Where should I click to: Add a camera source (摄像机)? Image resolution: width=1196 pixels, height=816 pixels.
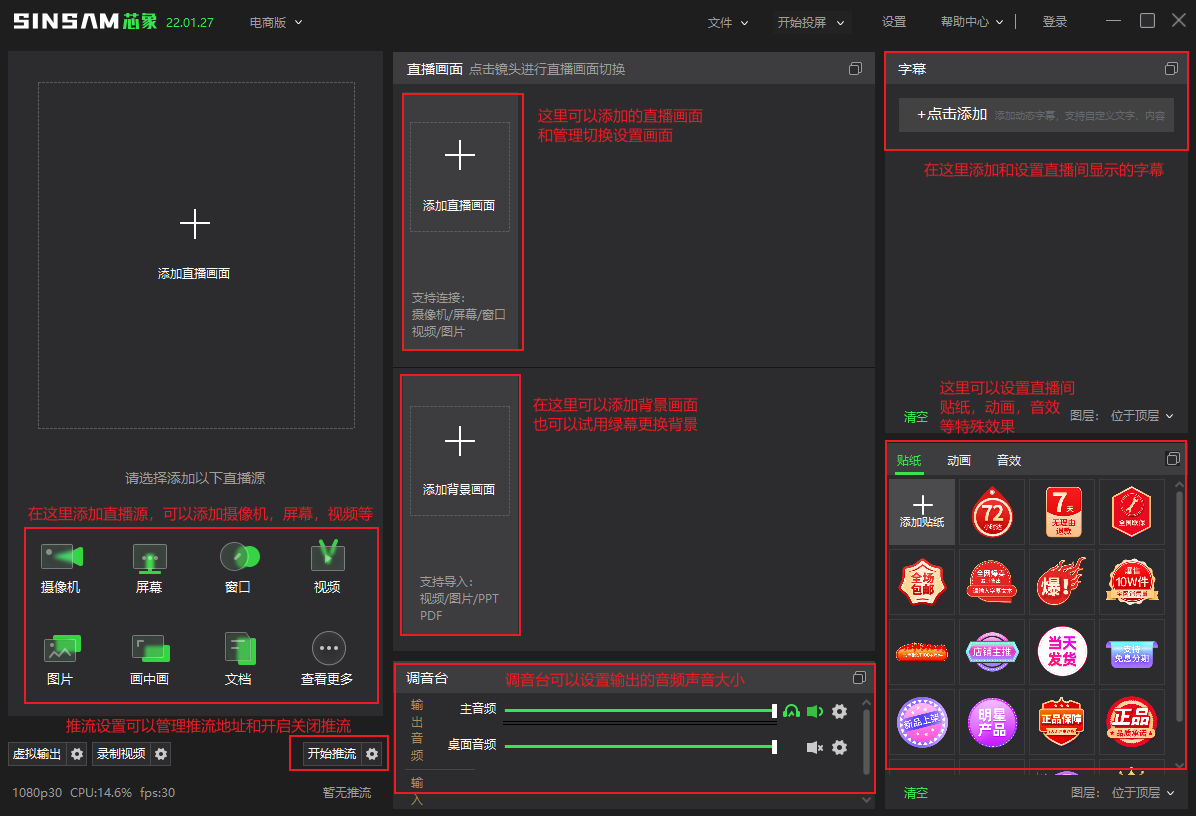(x=61, y=568)
